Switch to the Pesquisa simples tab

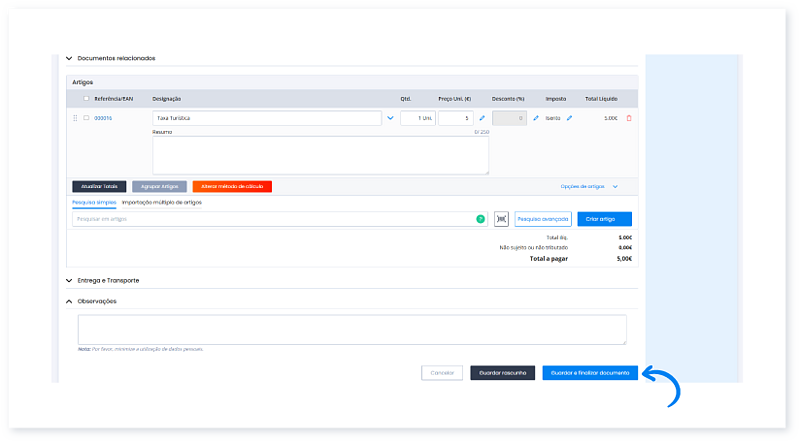coord(95,202)
